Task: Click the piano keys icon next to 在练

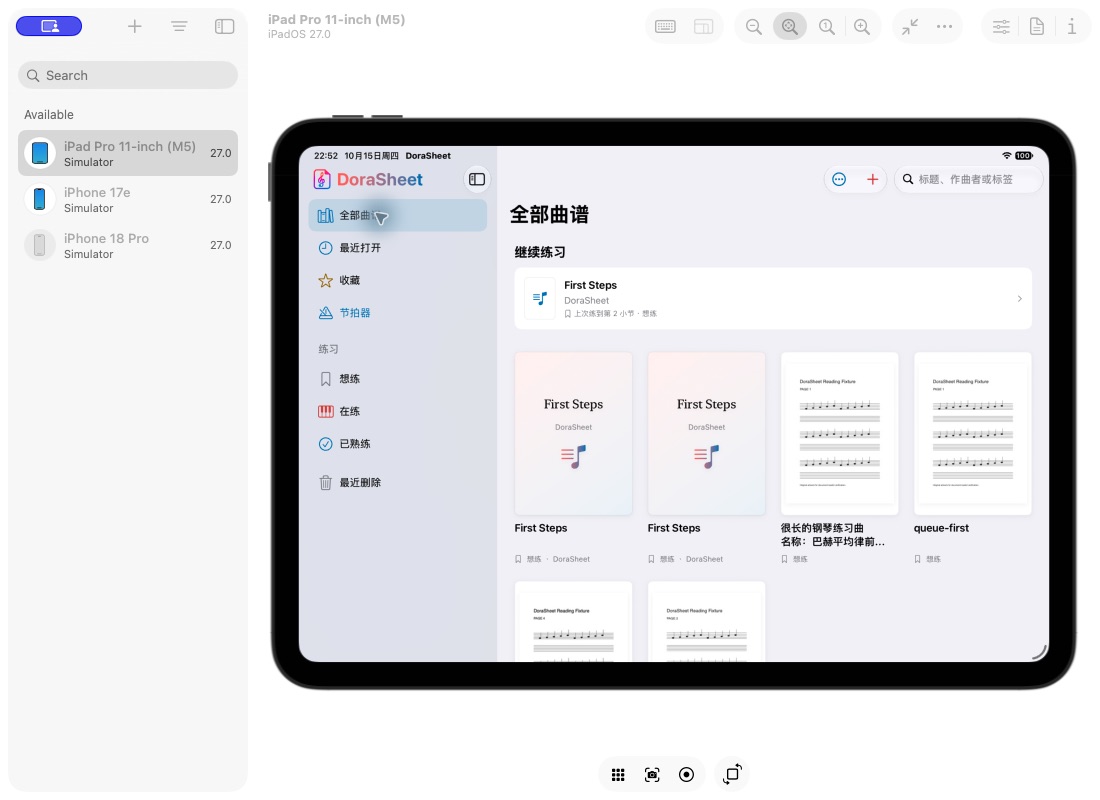Action: click(326, 411)
